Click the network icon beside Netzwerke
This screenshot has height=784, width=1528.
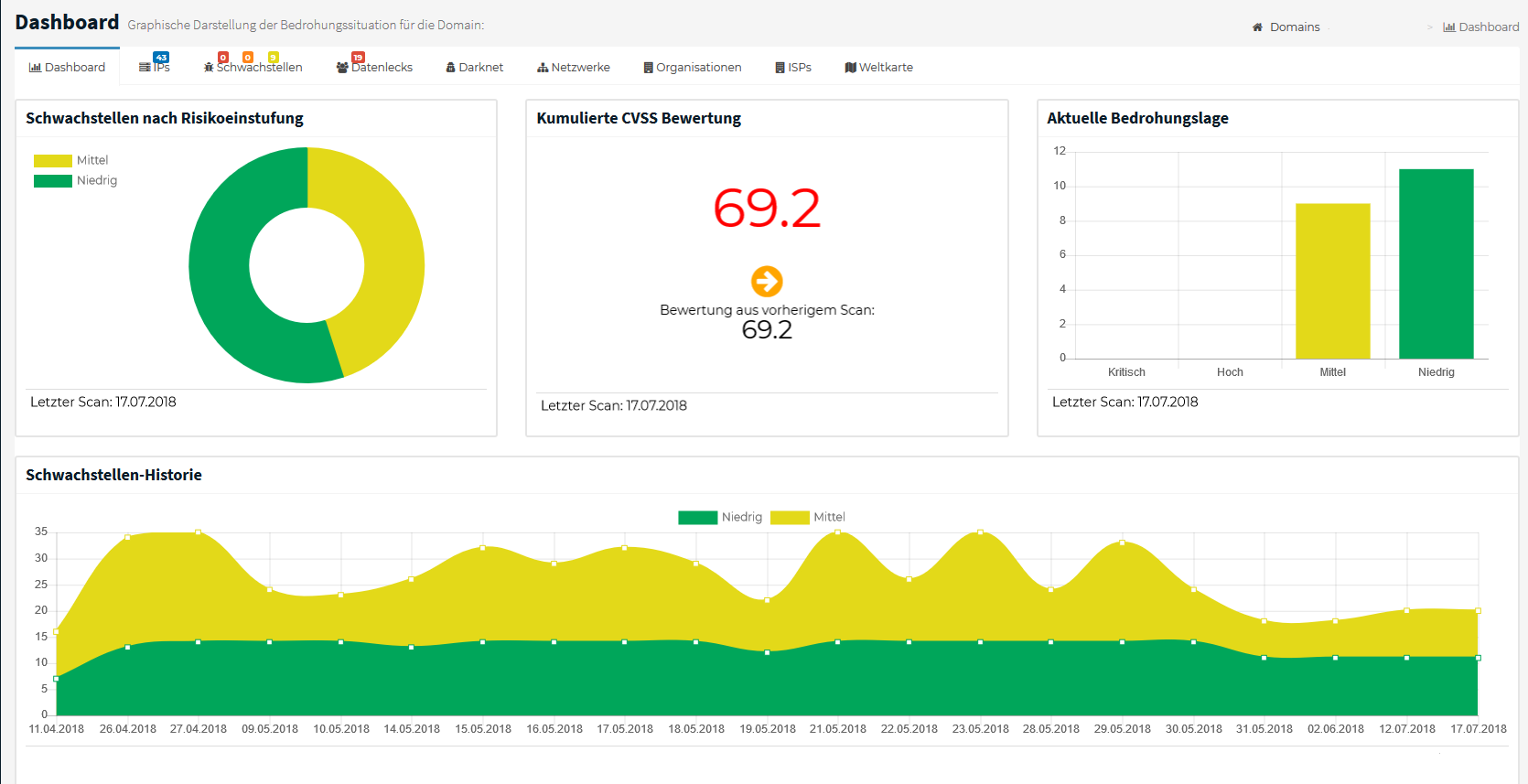point(543,68)
